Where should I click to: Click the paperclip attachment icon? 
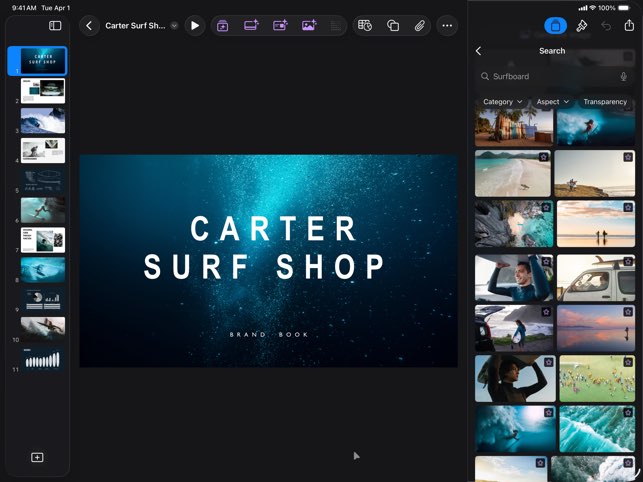[420, 26]
